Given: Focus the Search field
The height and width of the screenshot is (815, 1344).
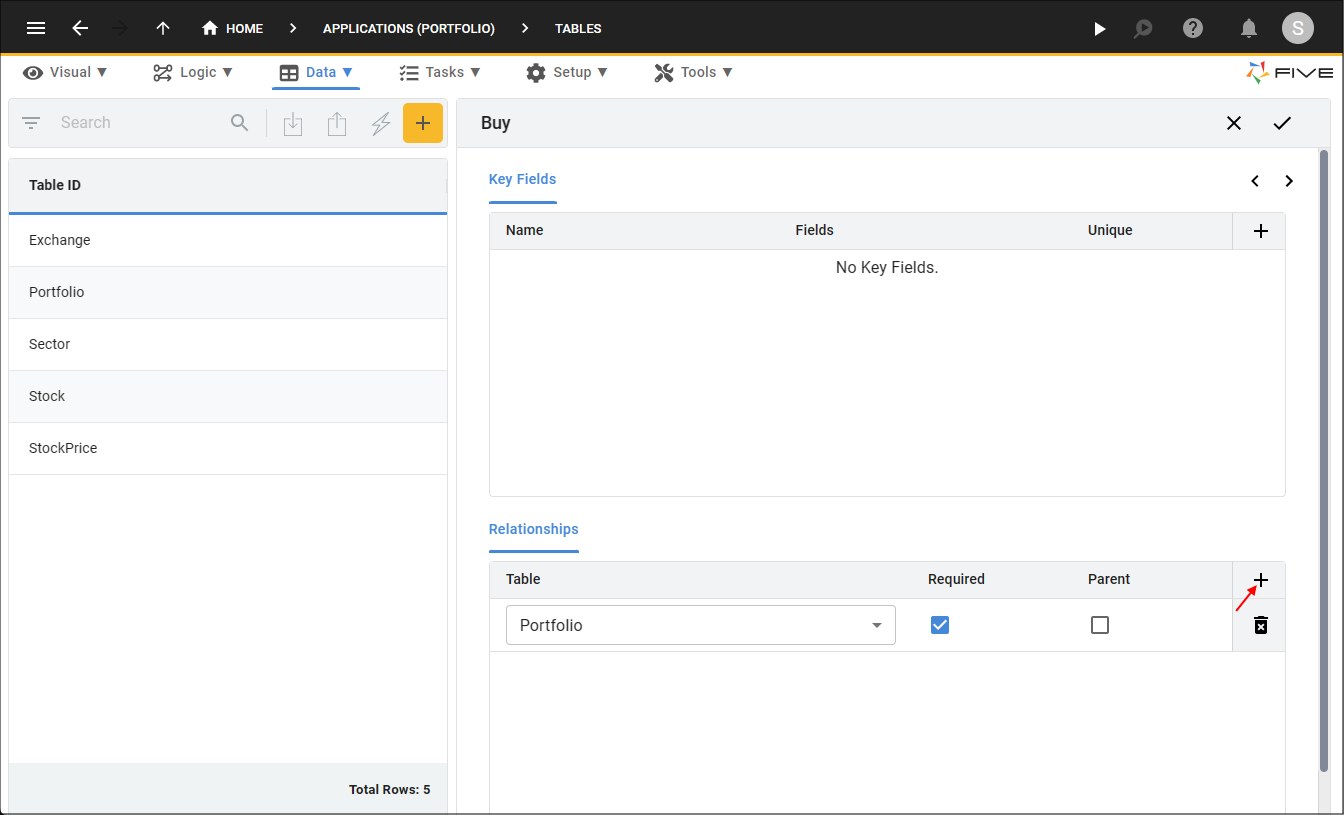Looking at the screenshot, I should click(140, 123).
